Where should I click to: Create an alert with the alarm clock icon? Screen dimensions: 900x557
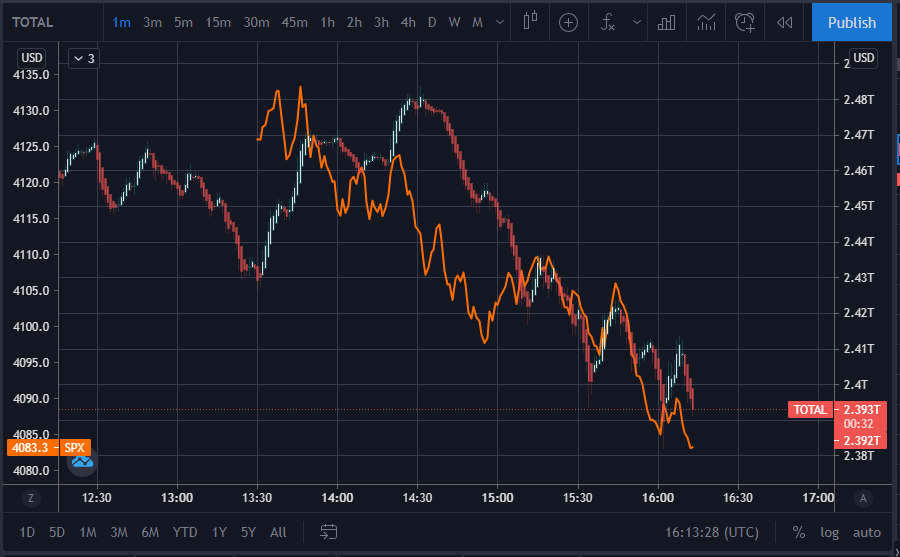744,22
